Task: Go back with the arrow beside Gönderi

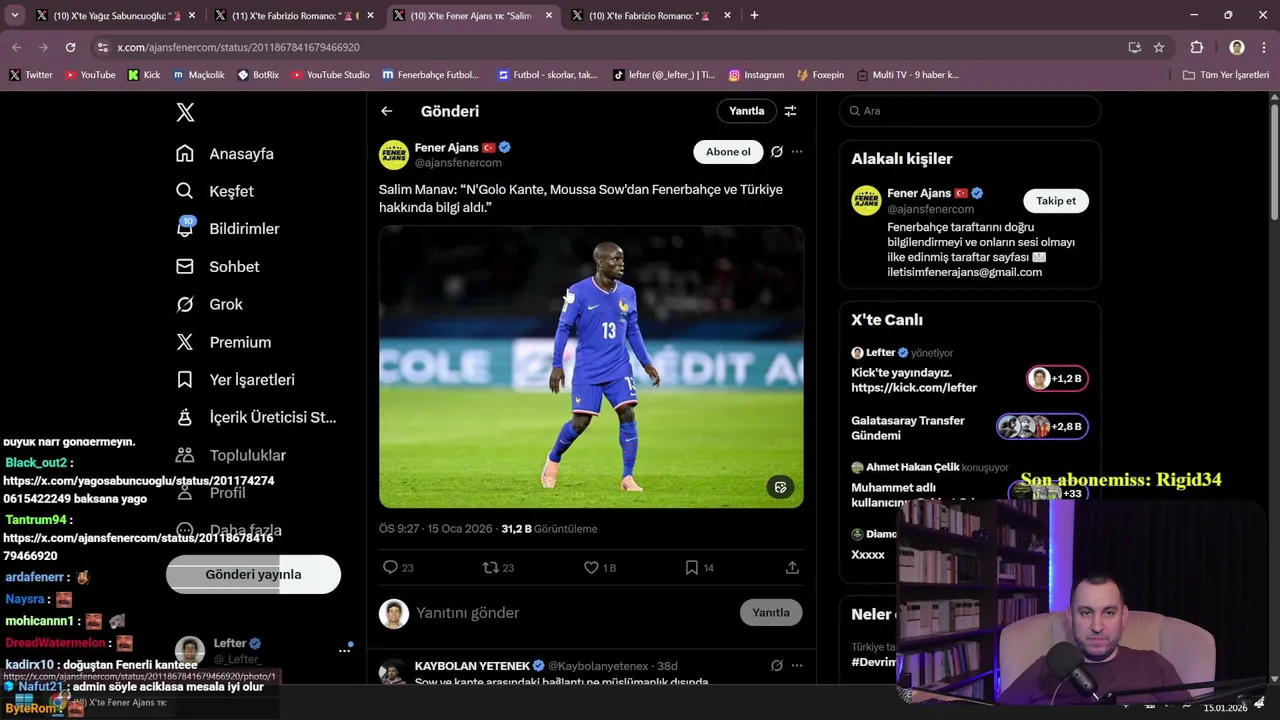Action: [387, 111]
